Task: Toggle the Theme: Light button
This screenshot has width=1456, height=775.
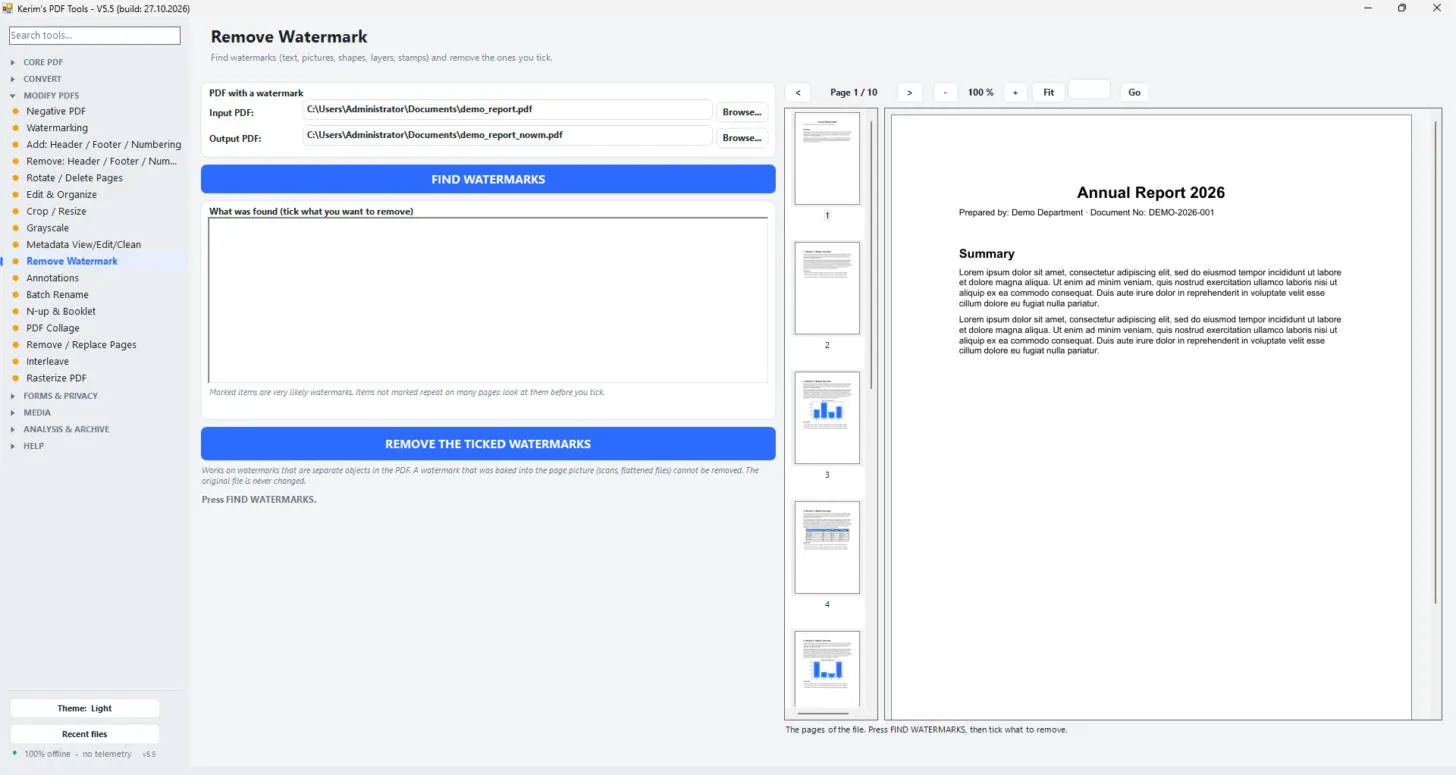Action: point(84,708)
